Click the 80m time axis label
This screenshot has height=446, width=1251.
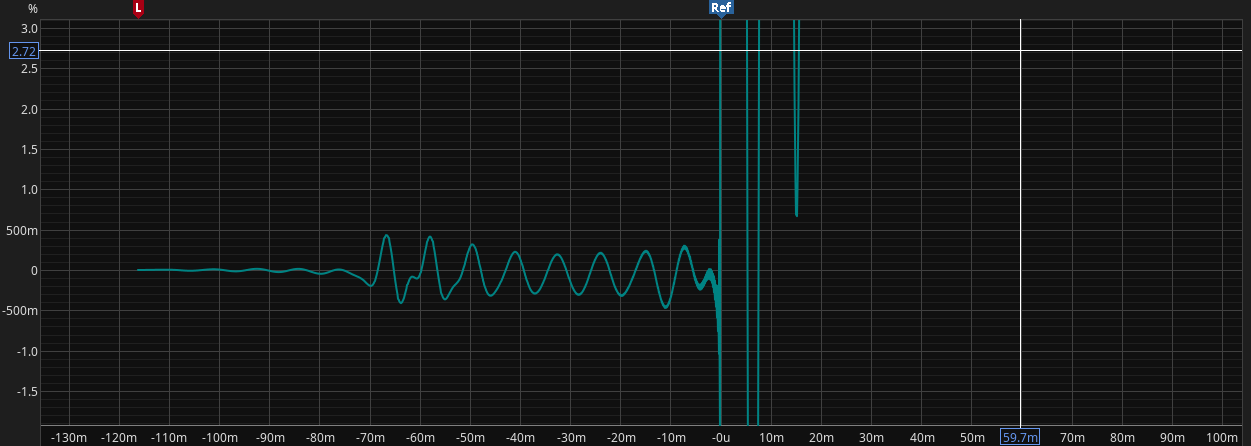tap(1121, 437)
